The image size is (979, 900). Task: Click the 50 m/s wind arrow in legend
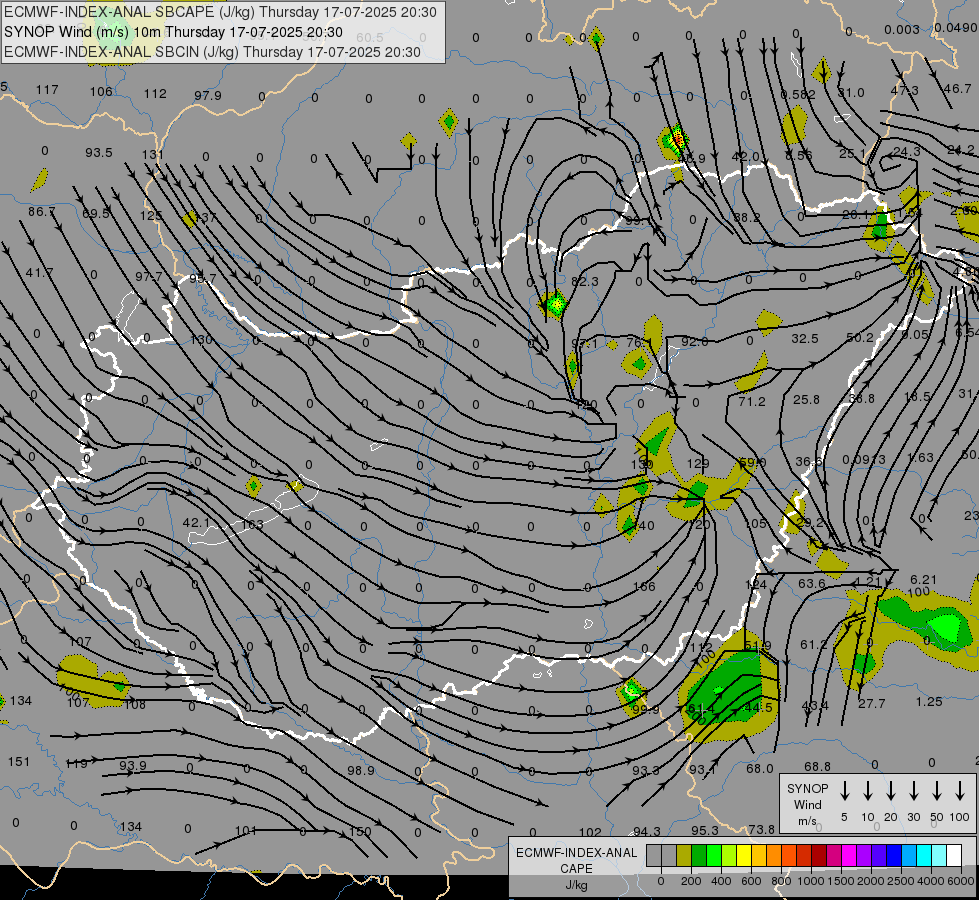(x=937, y=791)
